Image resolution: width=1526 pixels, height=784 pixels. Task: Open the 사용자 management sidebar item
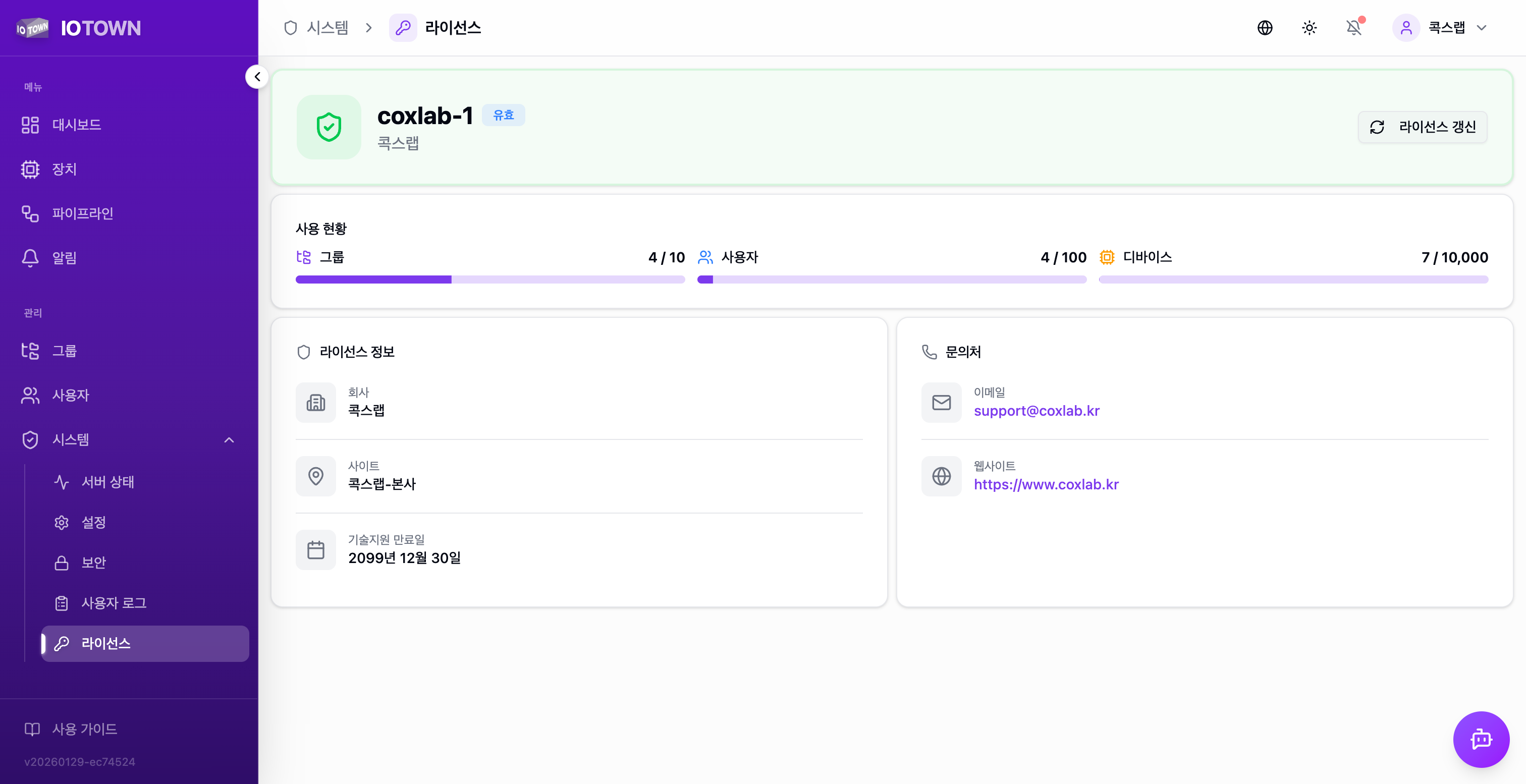pyautogui.click(x=129, y=396)
